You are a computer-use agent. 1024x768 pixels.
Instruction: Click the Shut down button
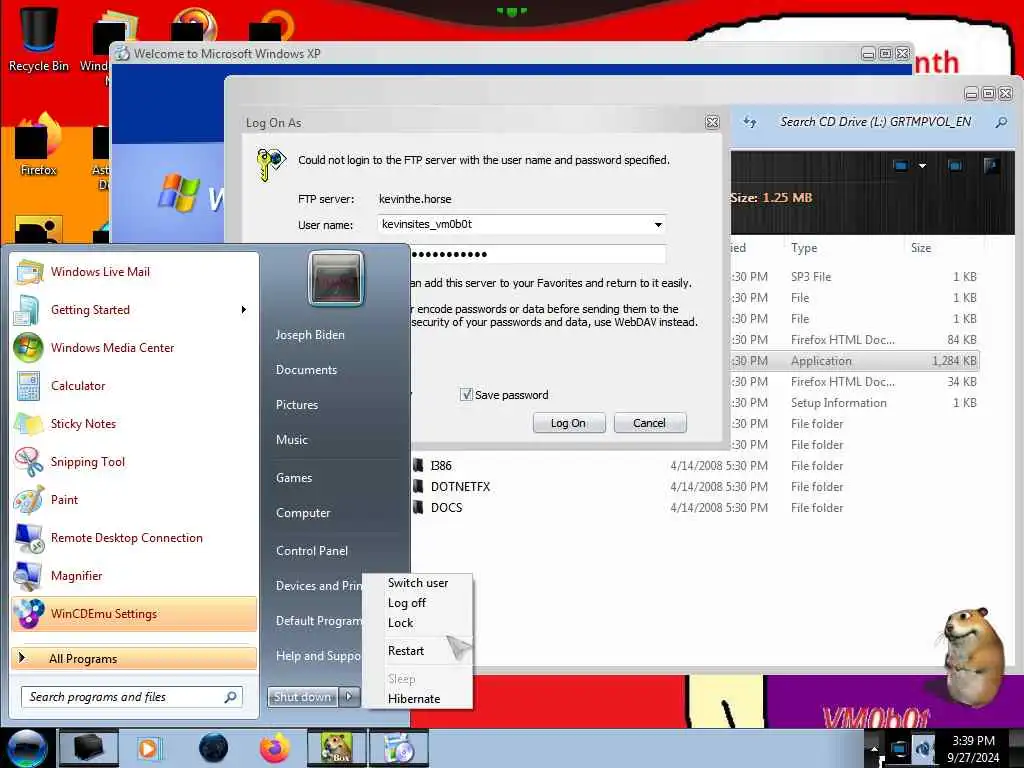(x=303, y=697)
